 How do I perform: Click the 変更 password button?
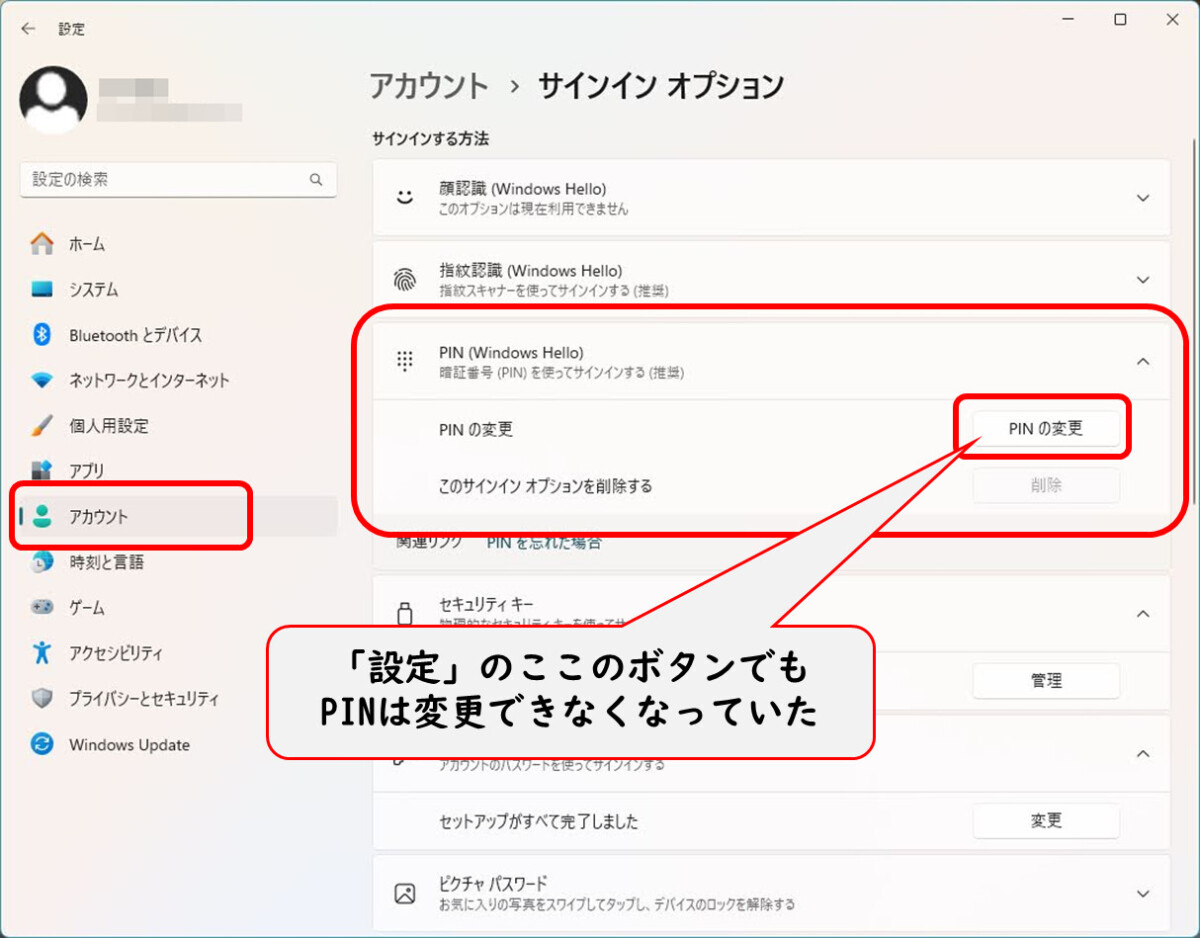[1046, 821]
